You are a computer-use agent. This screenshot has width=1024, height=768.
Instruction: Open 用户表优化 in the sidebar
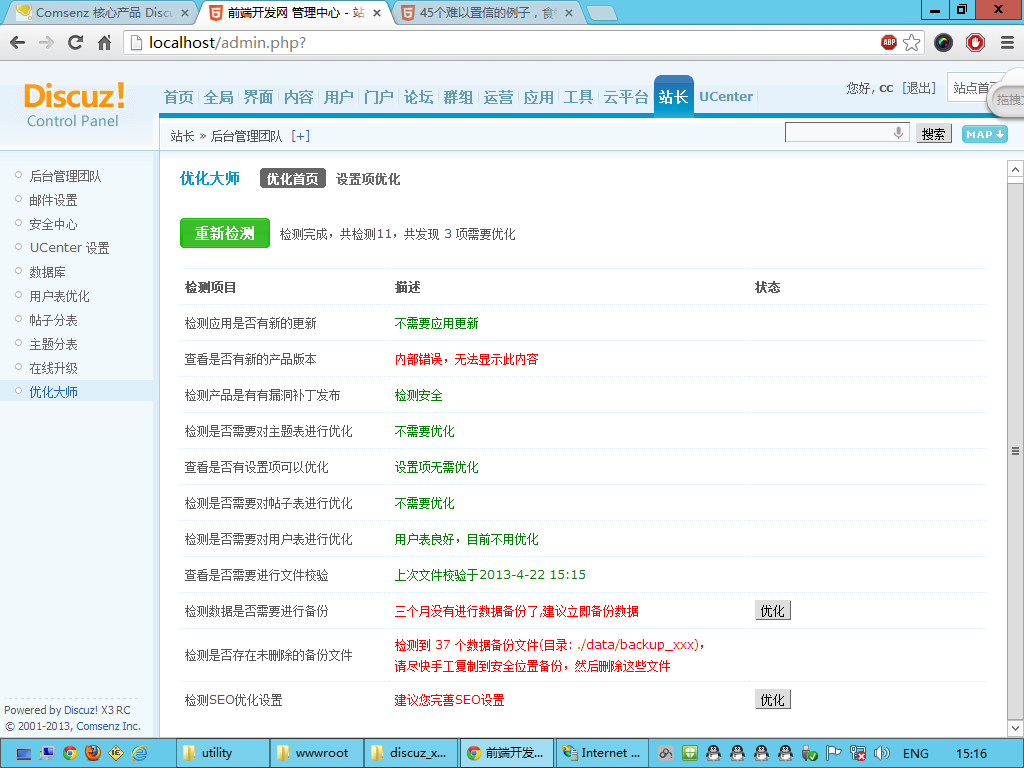59,296
